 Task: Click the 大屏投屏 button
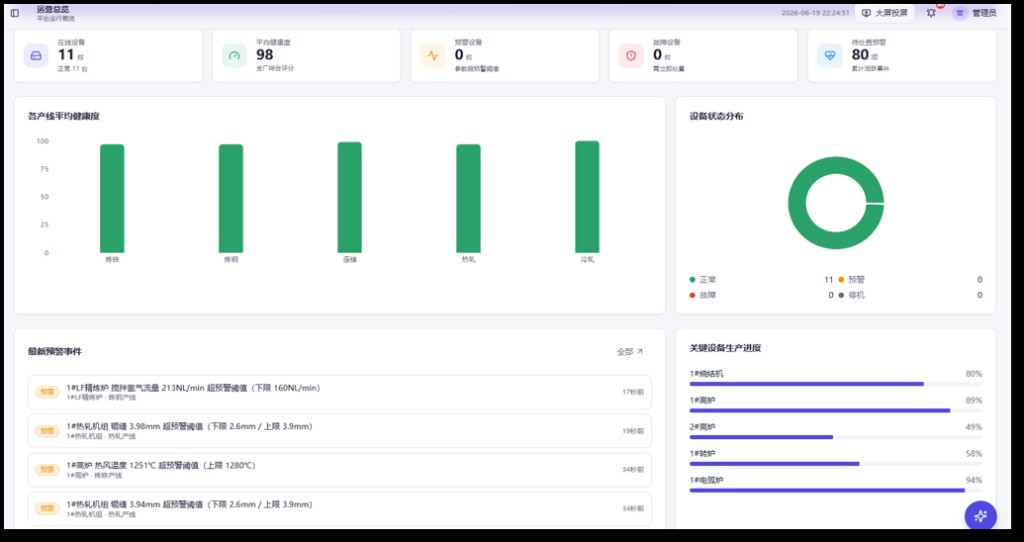tap(884, 13)
